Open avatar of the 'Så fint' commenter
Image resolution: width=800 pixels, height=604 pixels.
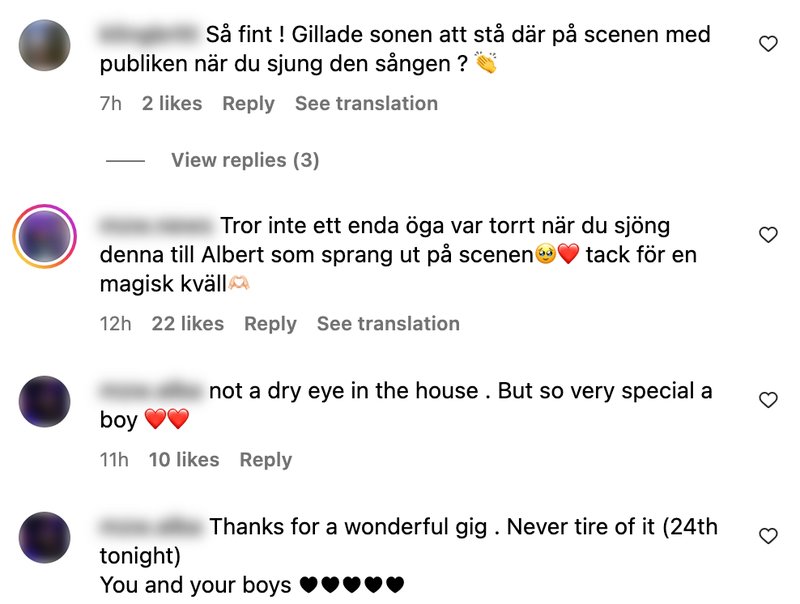coord(44,45)
